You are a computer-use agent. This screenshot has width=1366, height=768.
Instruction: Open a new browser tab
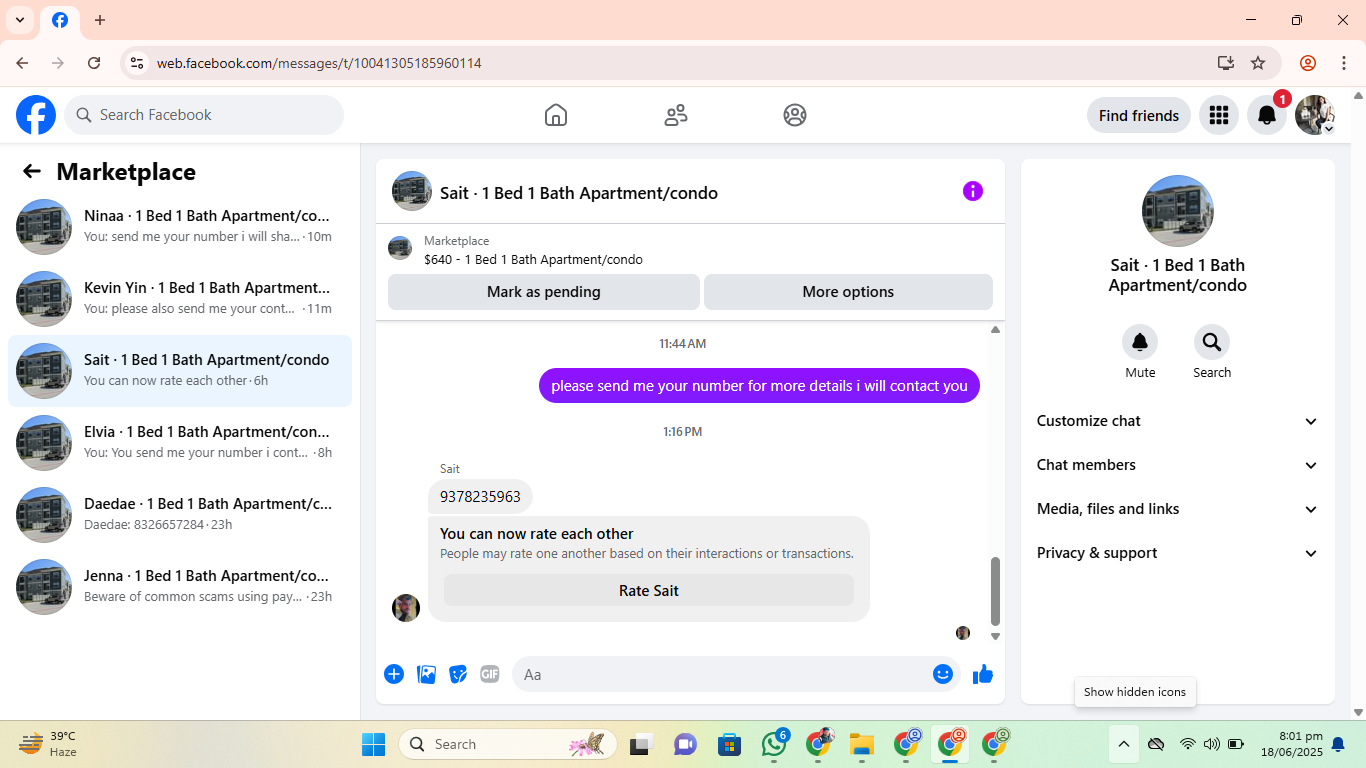coord(100,20)
